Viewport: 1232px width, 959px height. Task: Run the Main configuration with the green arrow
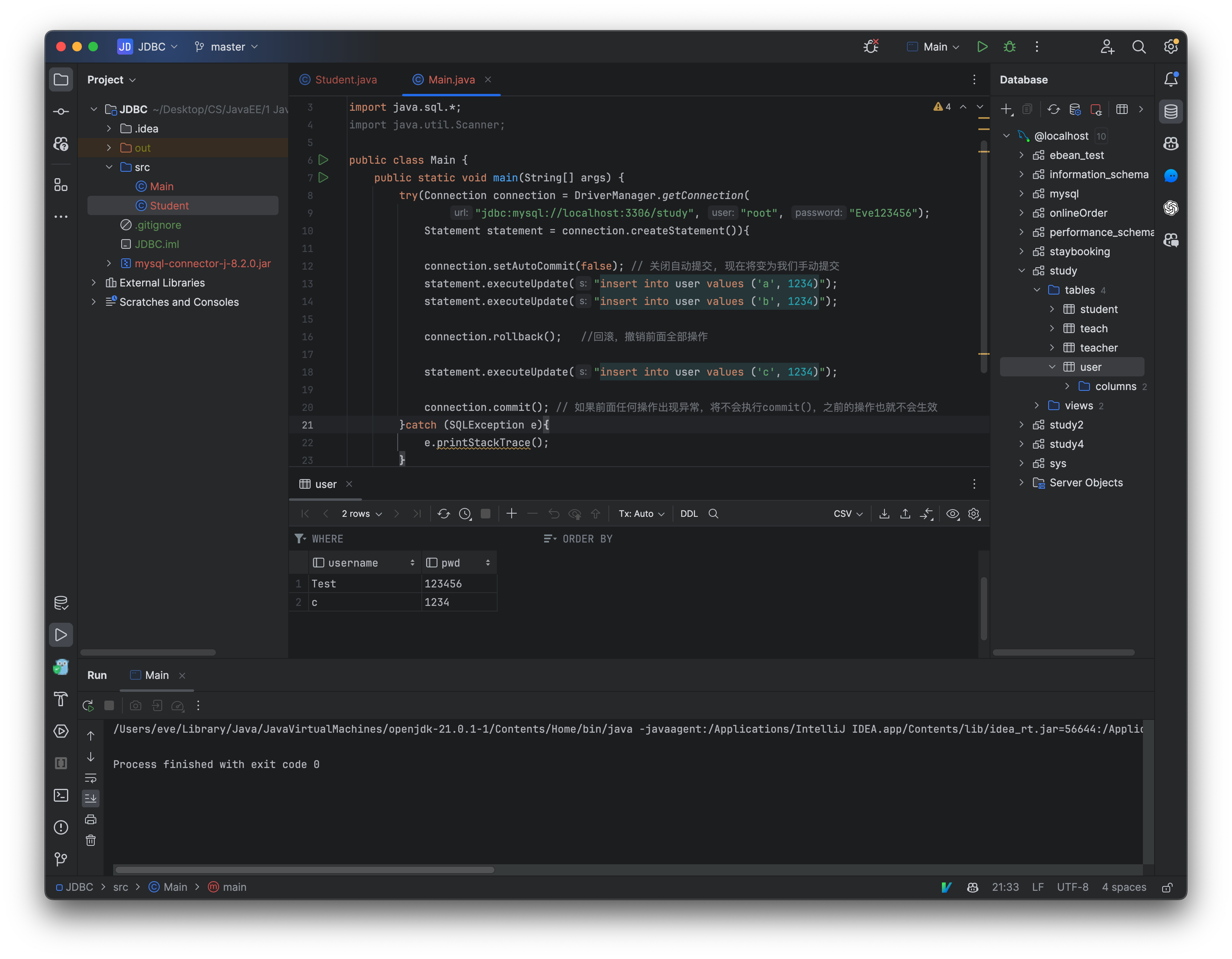pos(982,47)
